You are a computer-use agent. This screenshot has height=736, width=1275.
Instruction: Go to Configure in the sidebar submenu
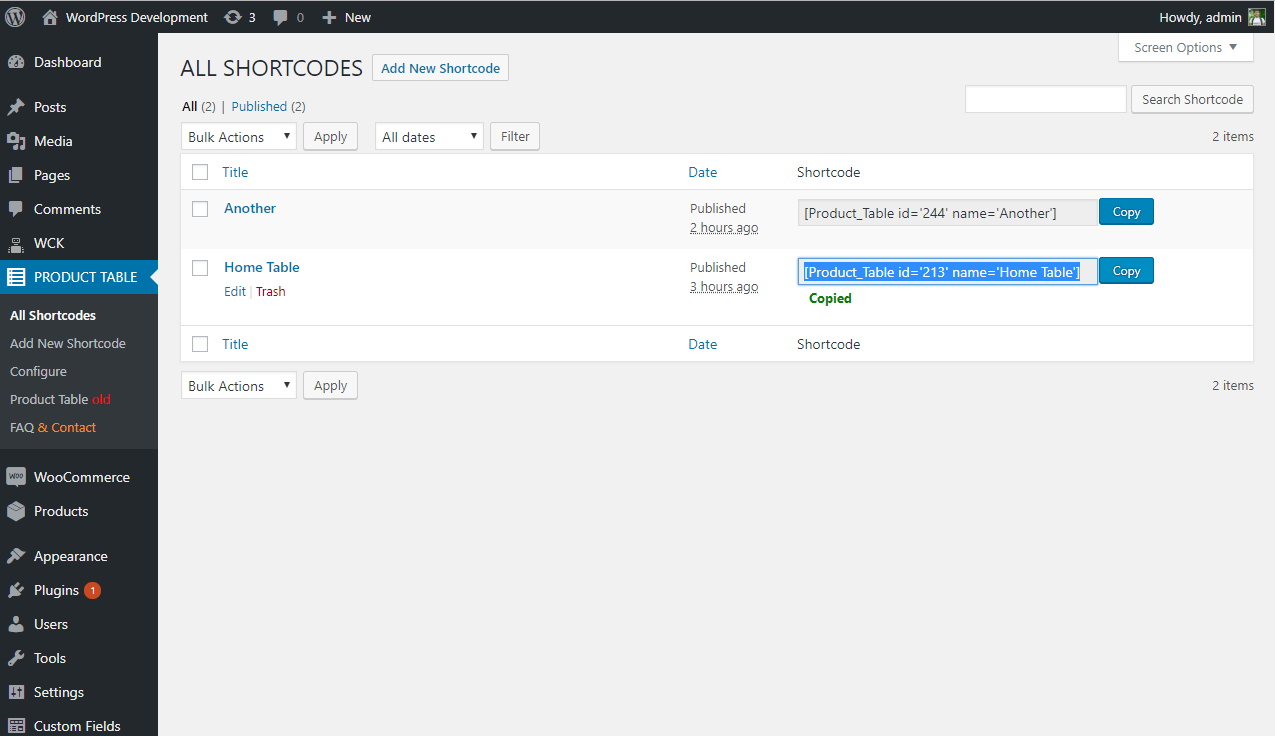click(x=38, y=371)
